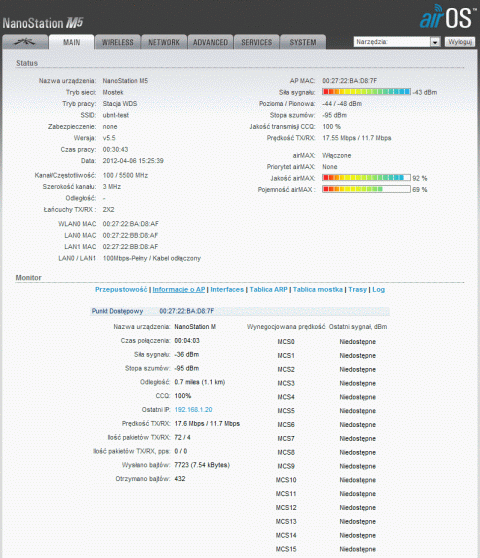Image resolution: width=480 pixels, height=558 pixels.
Task: Show the Interfaces monitor view
Action: [227, 290]
